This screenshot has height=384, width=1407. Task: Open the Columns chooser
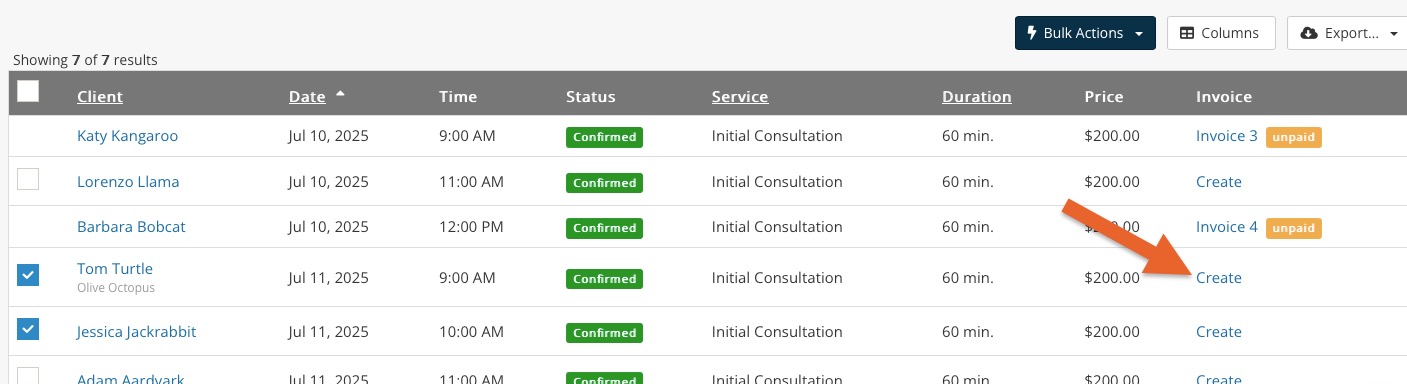pyautogui.click(x=1219, y=33)
